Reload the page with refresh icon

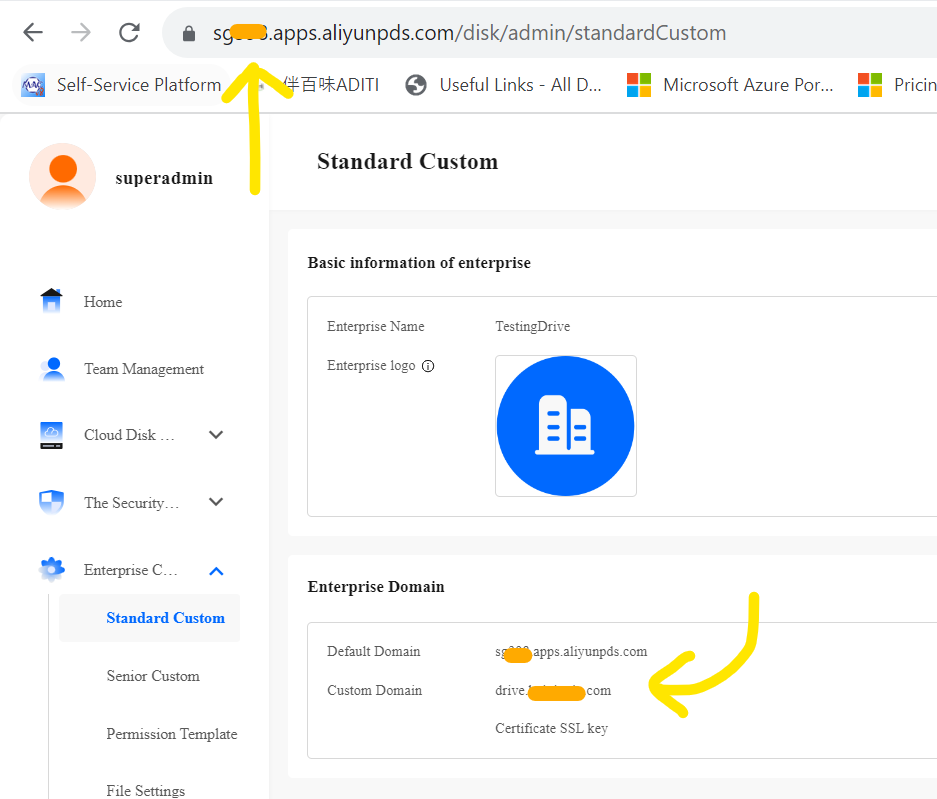[x=129, y=32]
